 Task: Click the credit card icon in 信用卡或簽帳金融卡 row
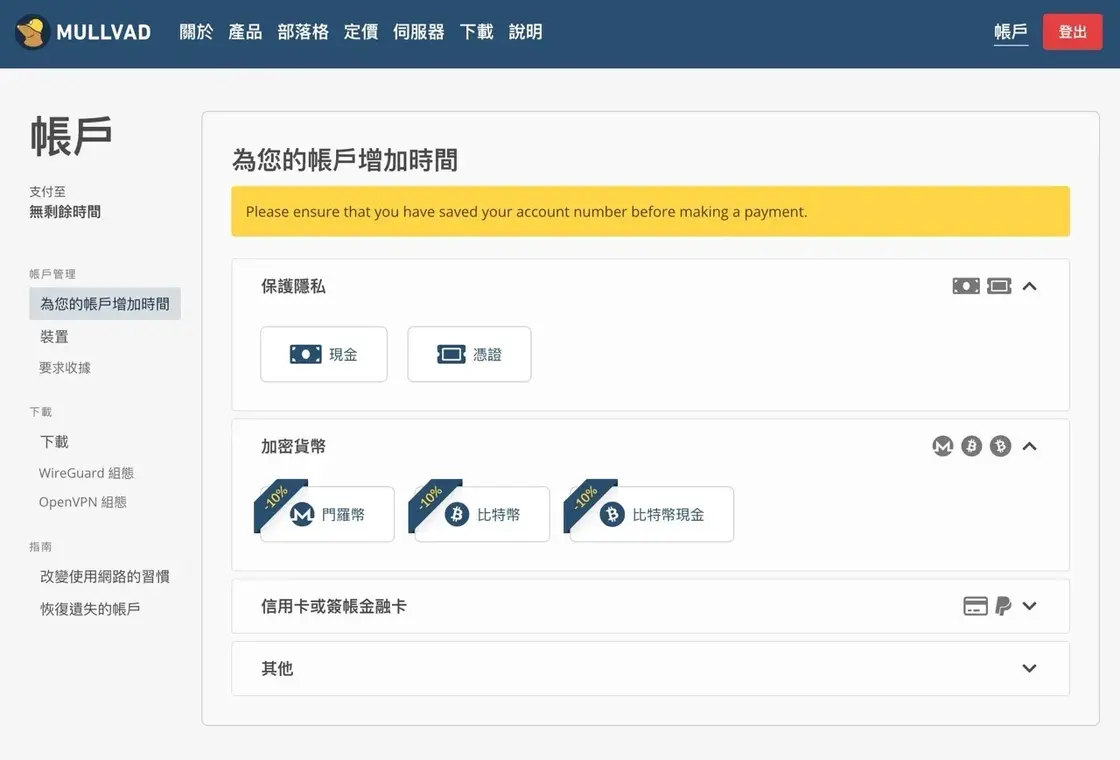point(975,606)
